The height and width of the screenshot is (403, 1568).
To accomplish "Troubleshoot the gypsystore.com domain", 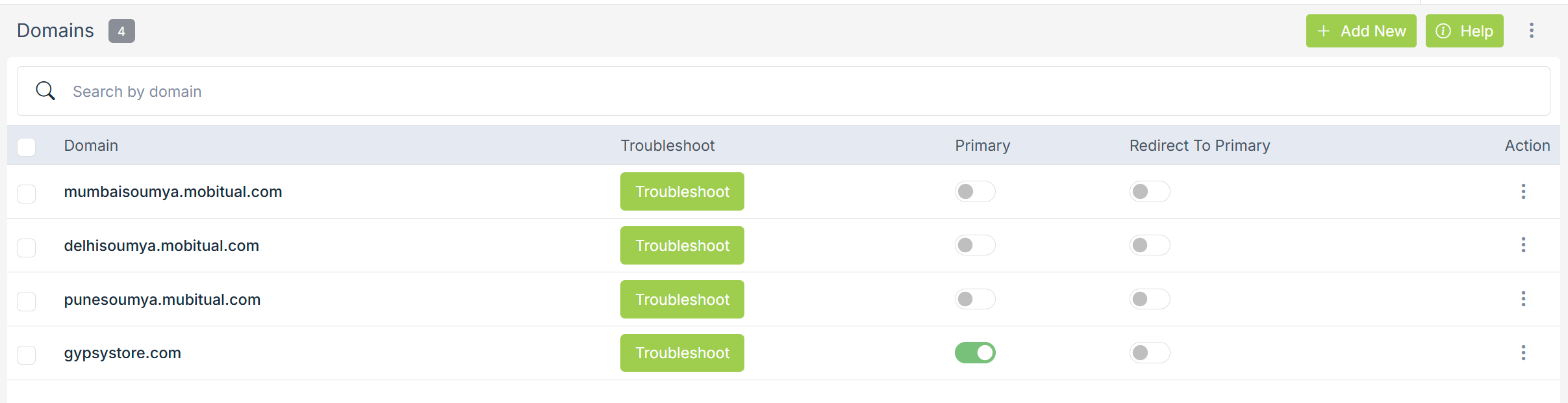I will click(682, 353).
